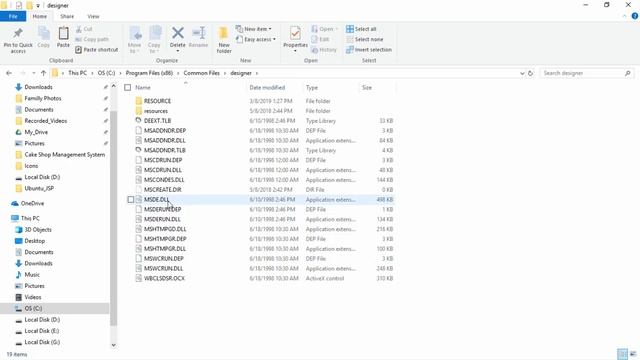Open the New item dropdown
This screenshot has height=360, width=640.
[253, 29]
